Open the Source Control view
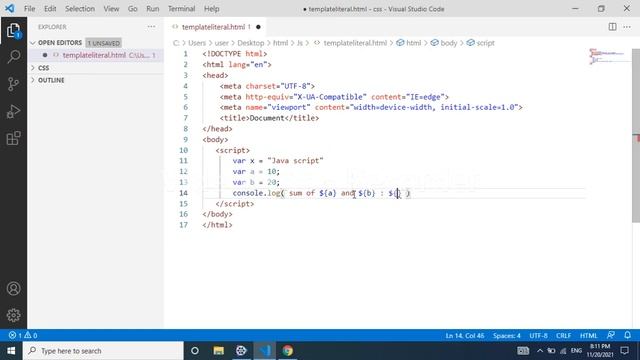640x360 pixels. (13, 84)
